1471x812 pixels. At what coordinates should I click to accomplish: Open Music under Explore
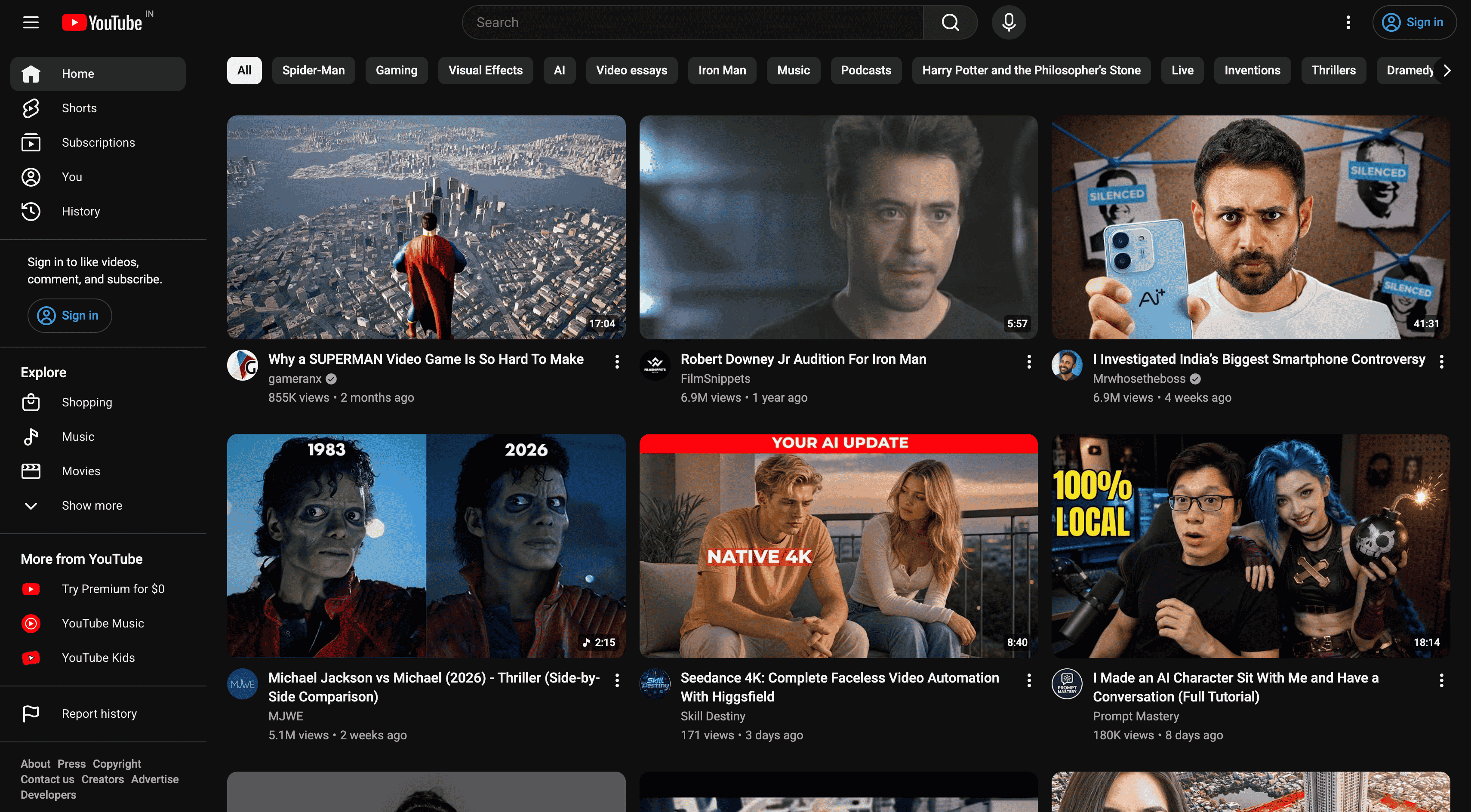tap(98, 436)
